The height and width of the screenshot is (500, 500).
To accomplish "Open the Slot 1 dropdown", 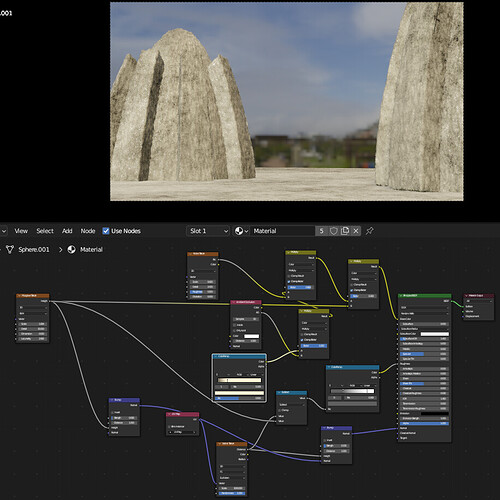I will (x=208, y=231).
